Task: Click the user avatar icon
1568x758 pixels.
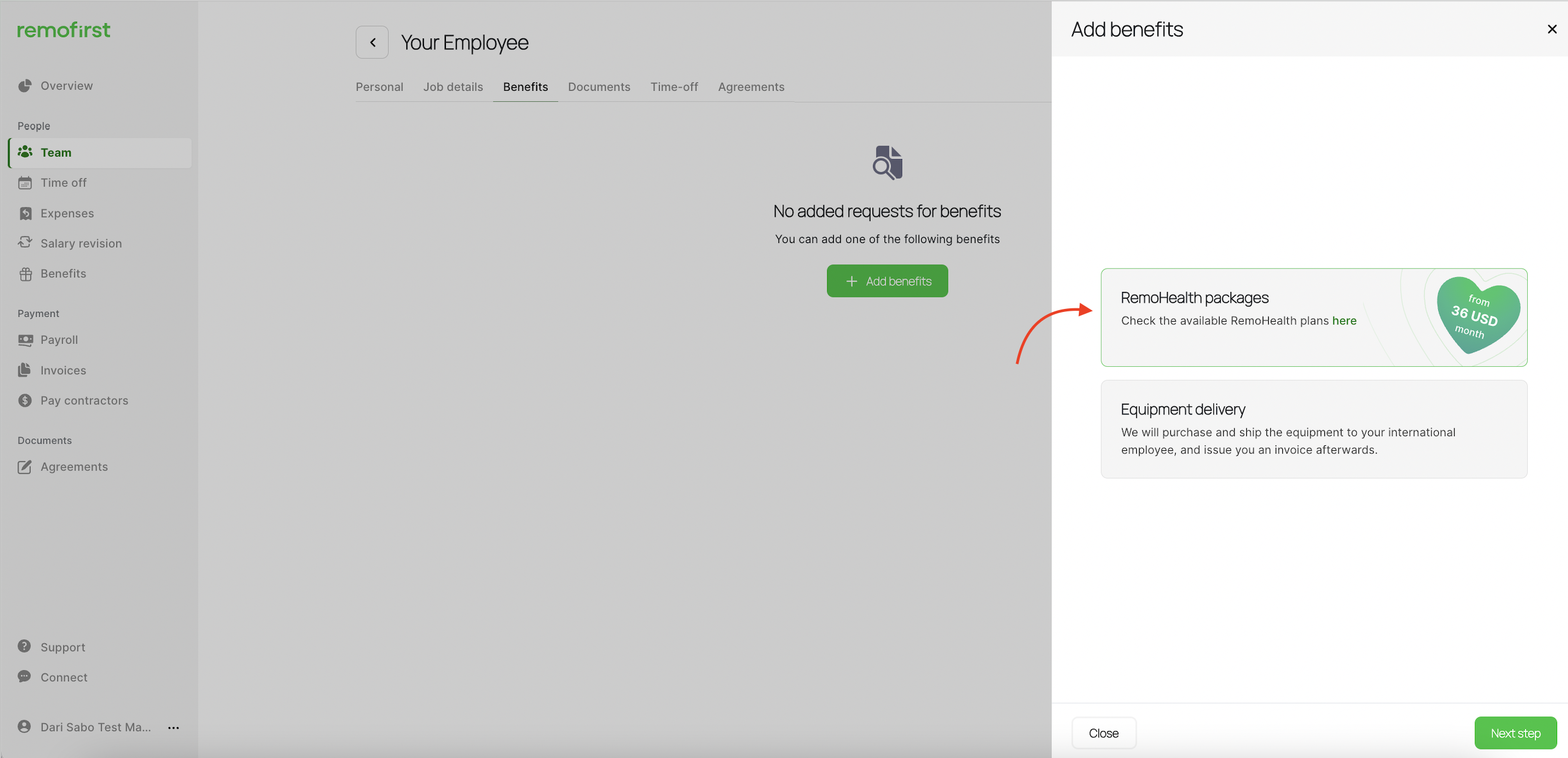Action: pos(24,727)
